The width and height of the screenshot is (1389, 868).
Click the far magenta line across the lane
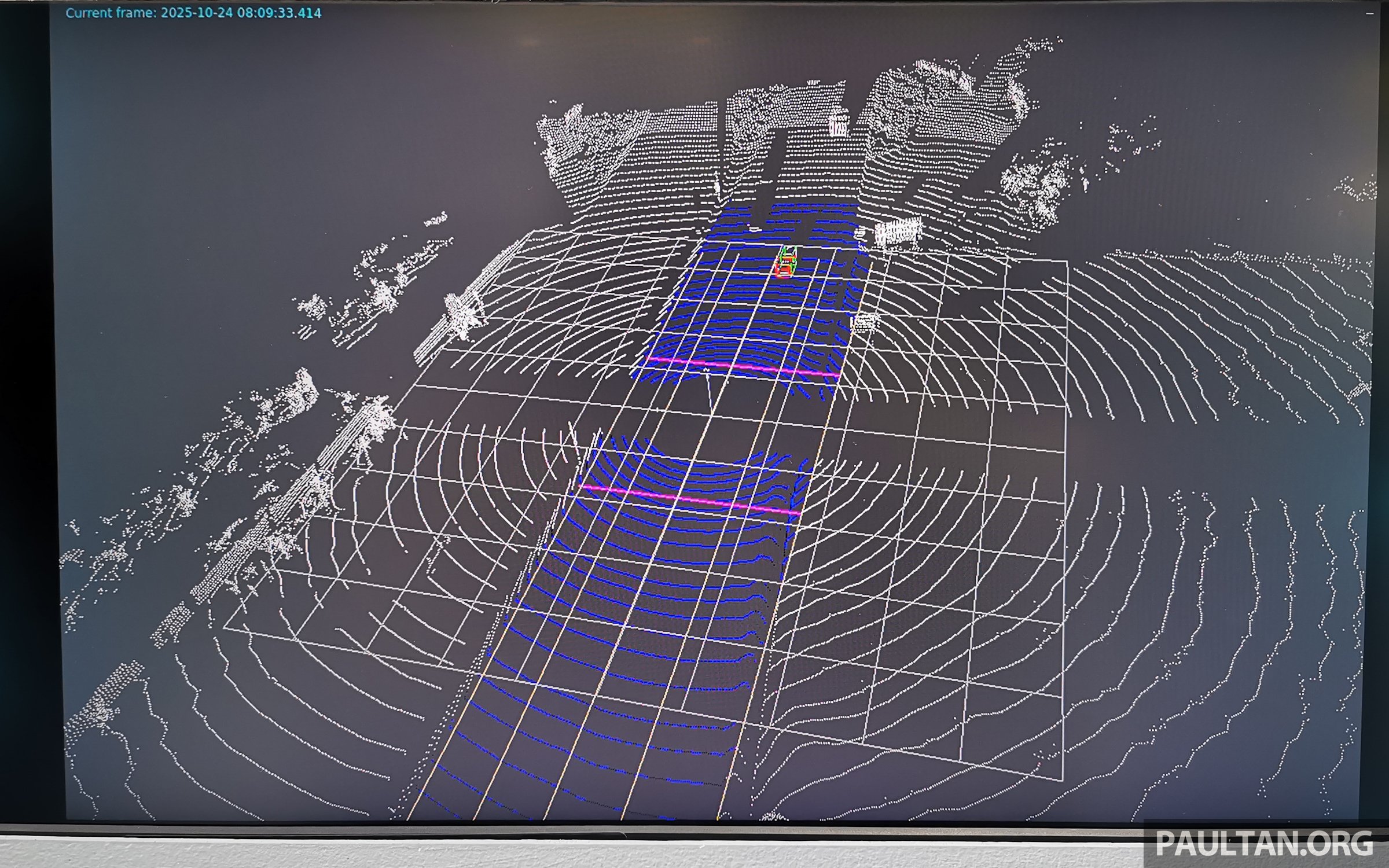pos(743,367)
